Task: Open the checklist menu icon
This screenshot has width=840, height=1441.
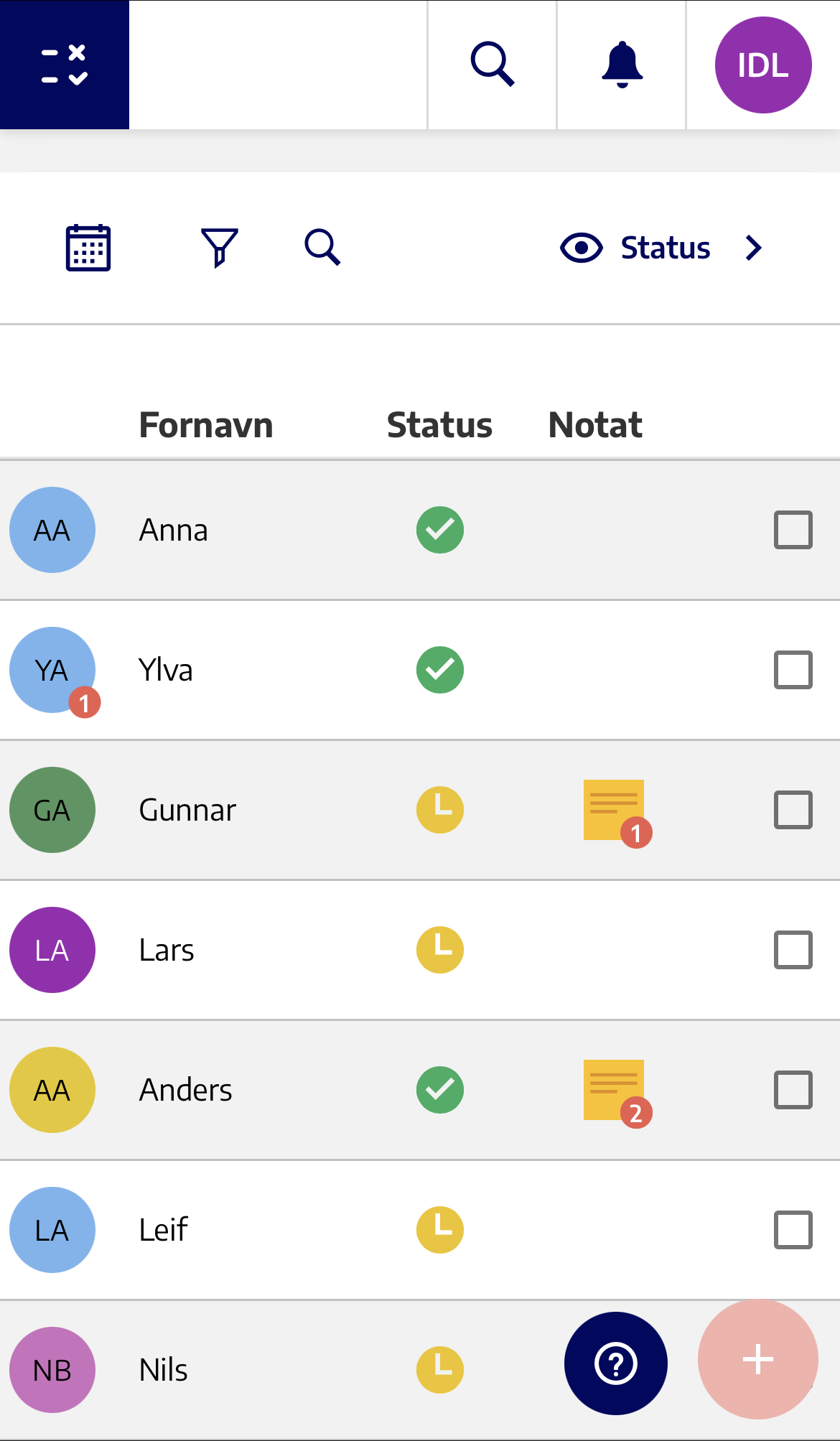Action: pyautogui.click(x=65, y=65)
